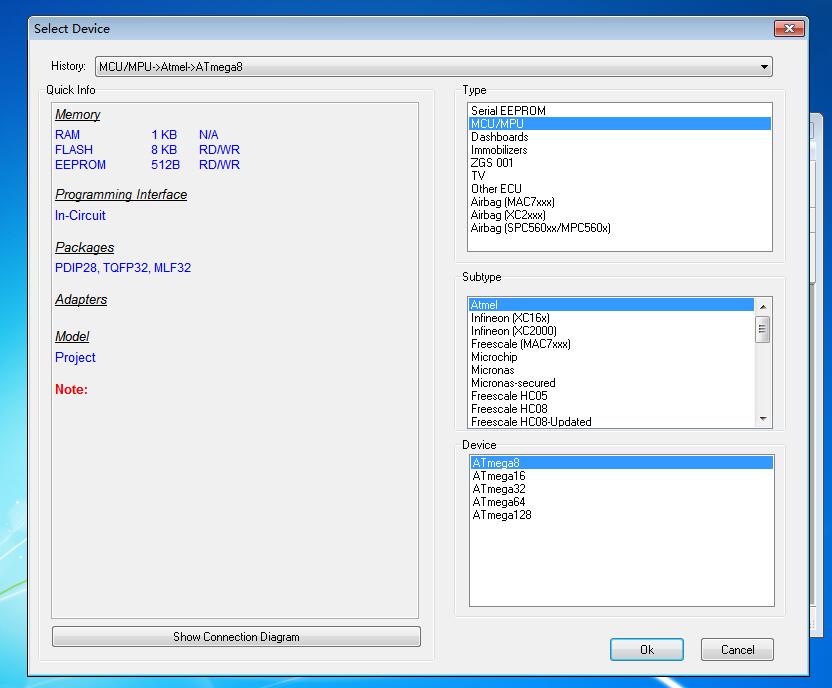This screenshot has height=688, width=832.
Task: Confirm selection with Ok button
Action: pos(647,650)
